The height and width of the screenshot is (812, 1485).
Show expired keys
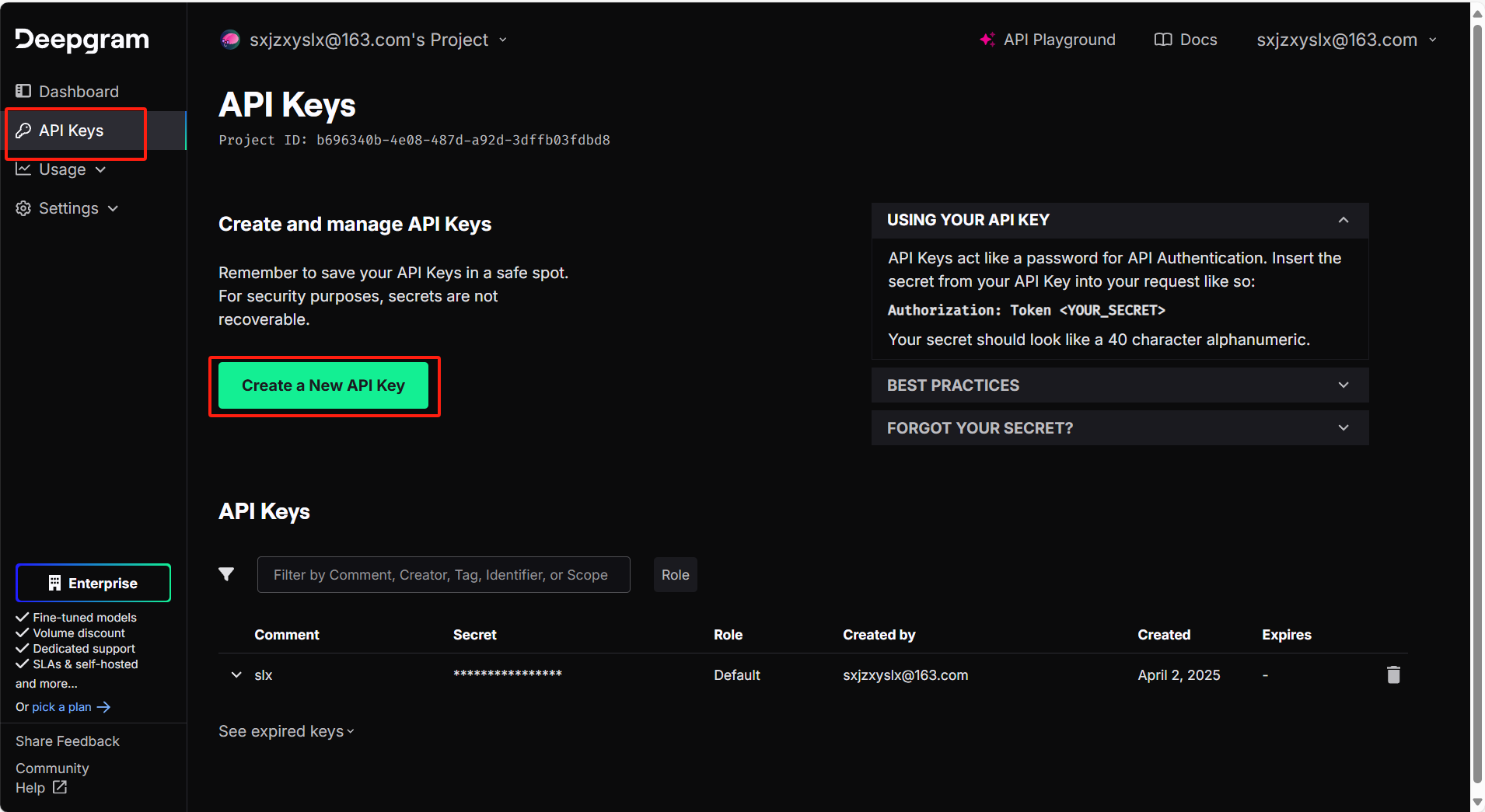click(x=286, y=731)
